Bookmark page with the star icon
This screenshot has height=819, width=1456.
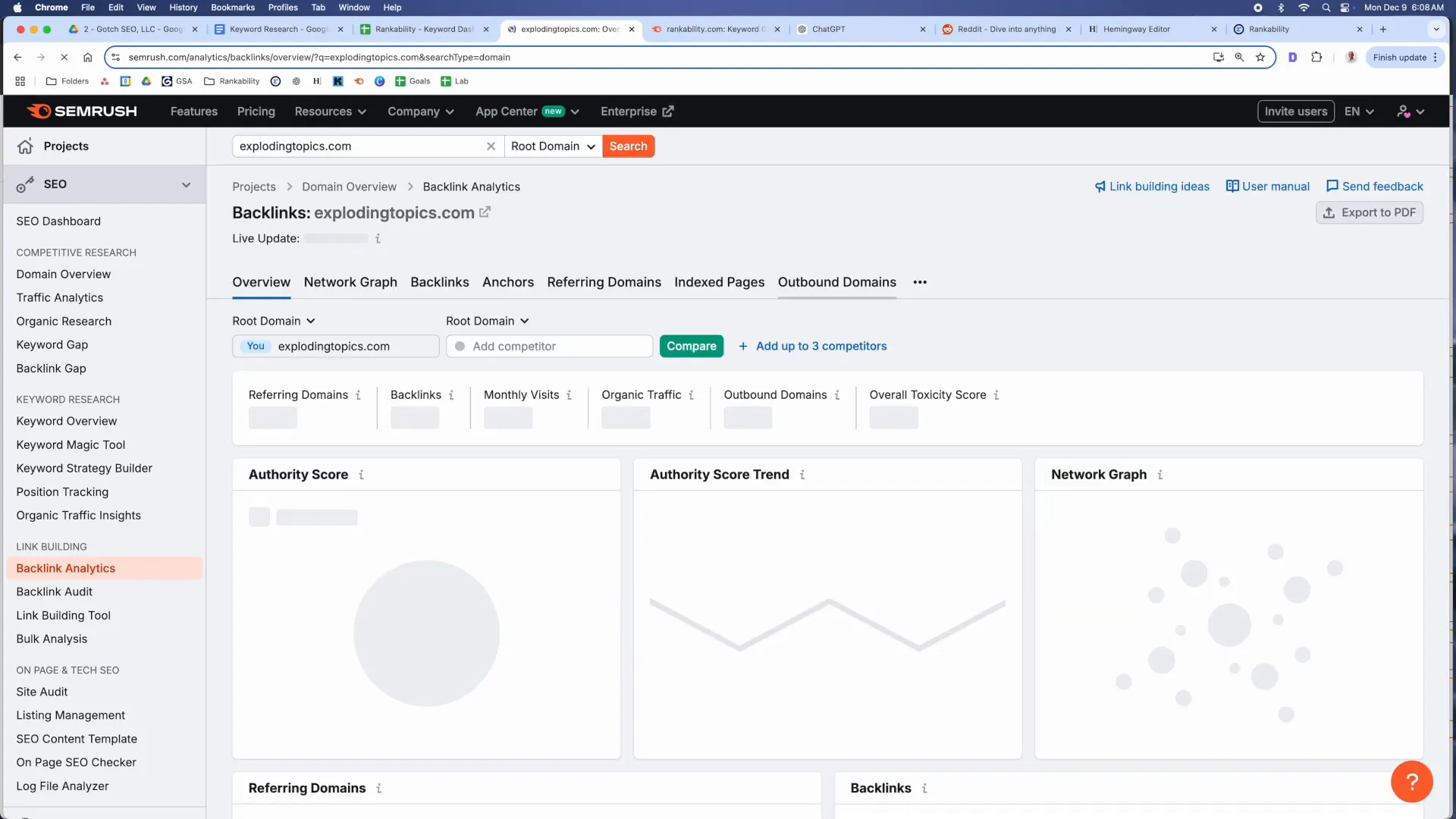(1260, 57)
